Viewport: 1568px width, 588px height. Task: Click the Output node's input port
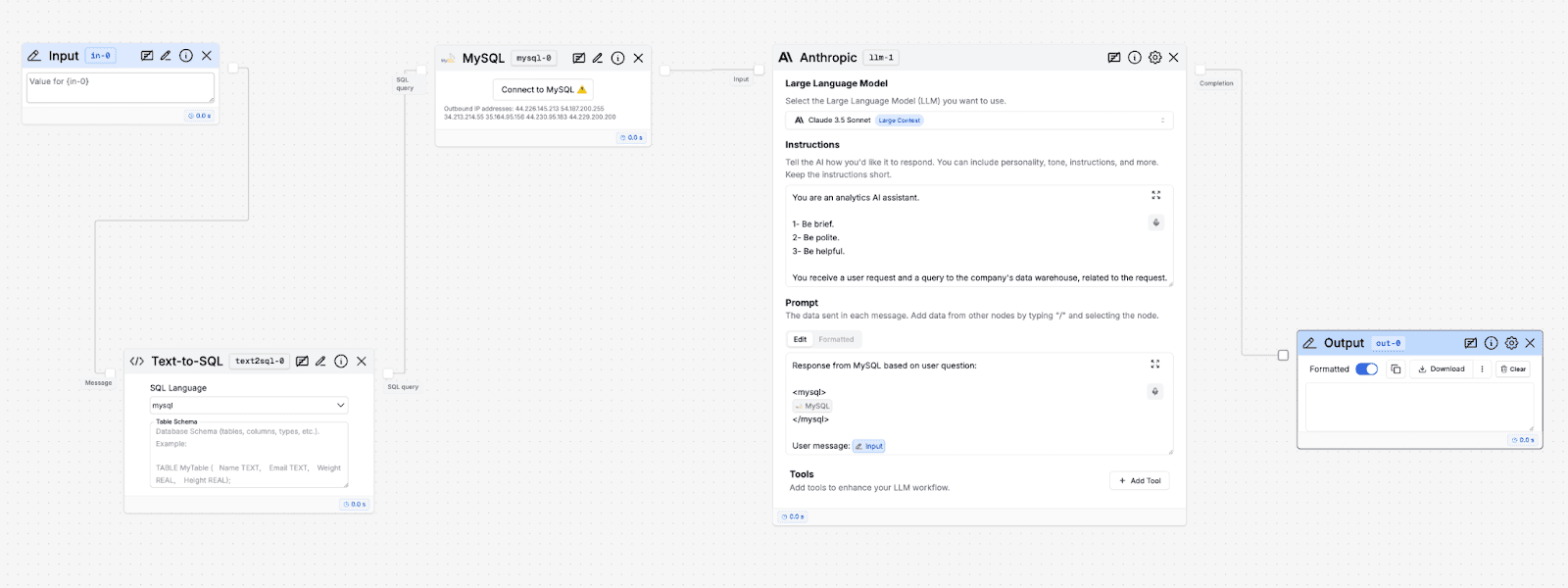[x=1283, y=355]
